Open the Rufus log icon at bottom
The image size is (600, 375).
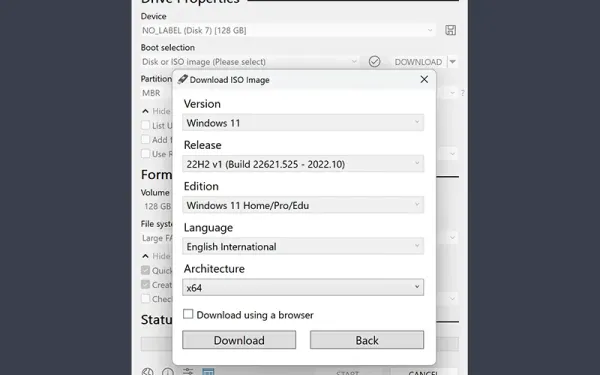click(208, 371)
